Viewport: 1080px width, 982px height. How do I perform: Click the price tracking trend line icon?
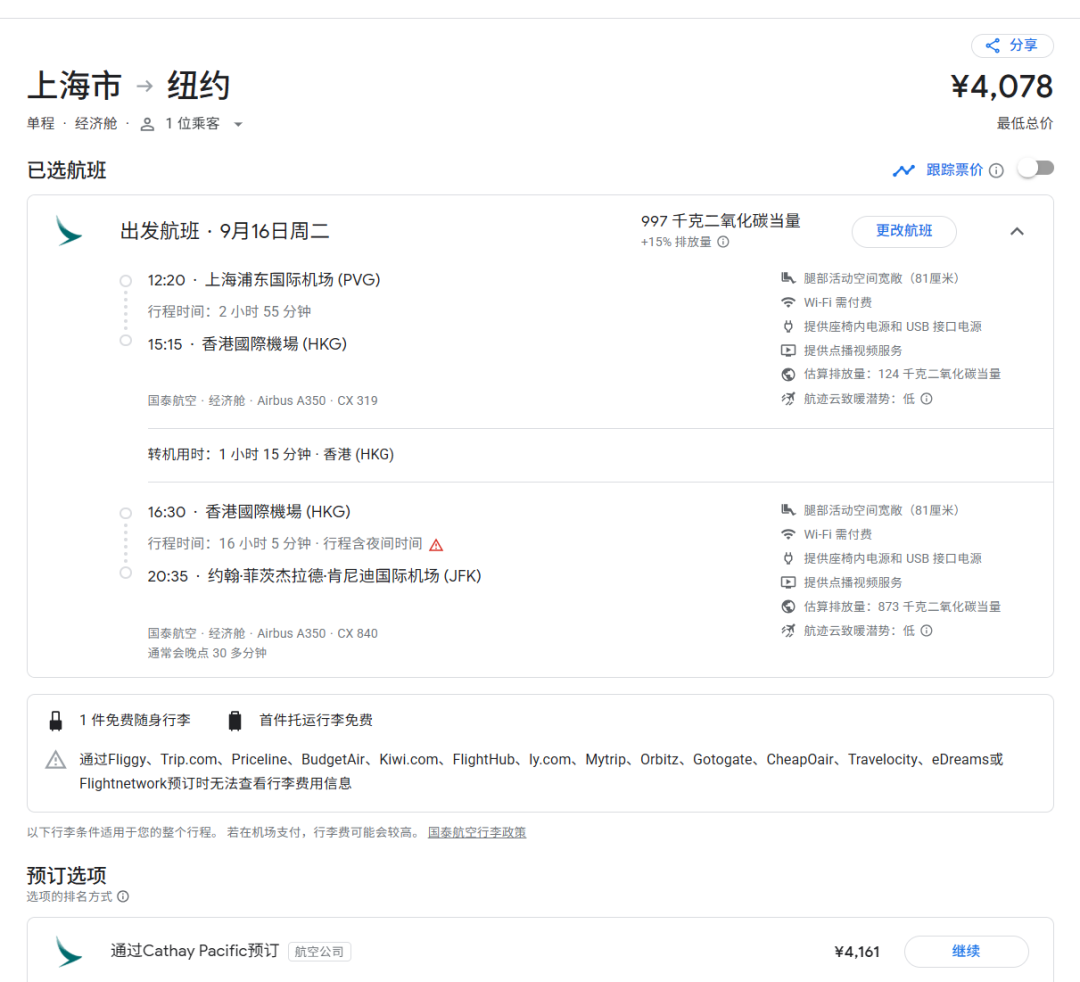(x=904, y=170)
